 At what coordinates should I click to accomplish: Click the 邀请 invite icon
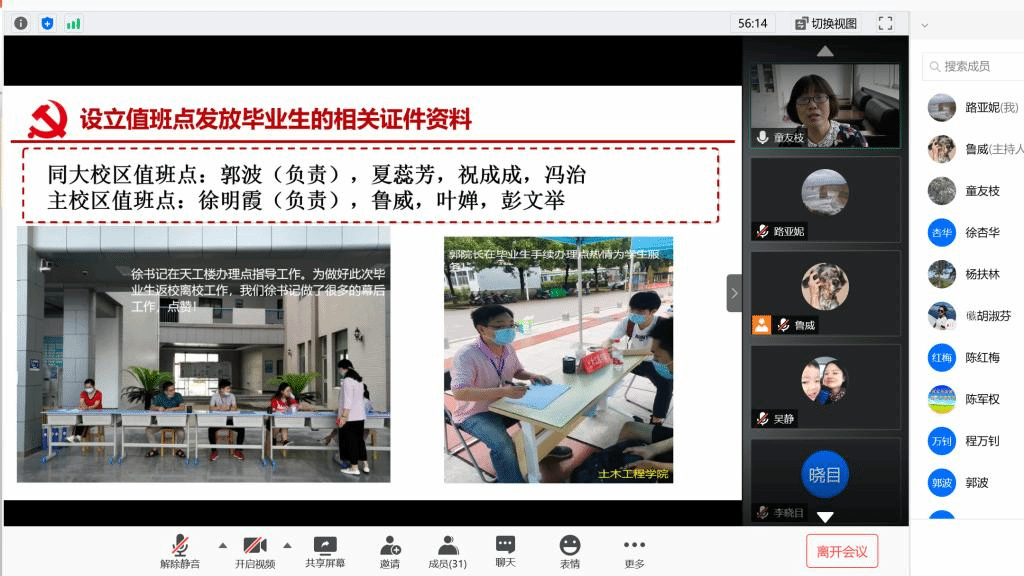390,551
